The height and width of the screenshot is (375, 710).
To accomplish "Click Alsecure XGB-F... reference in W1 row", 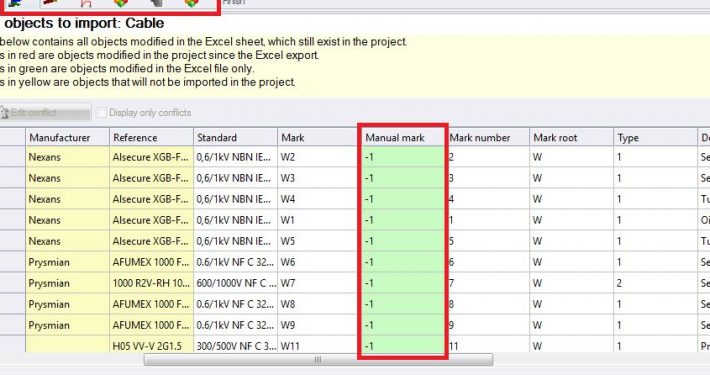I will (151, 220).
